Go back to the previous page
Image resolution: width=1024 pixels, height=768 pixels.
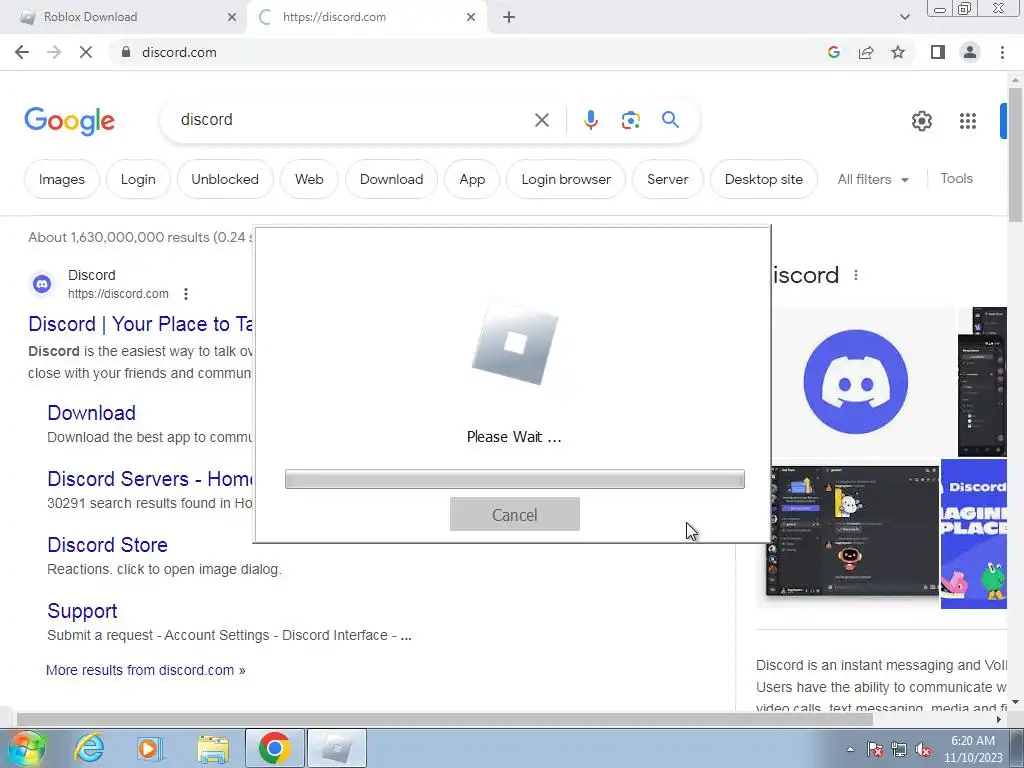(x=22, y=52)
